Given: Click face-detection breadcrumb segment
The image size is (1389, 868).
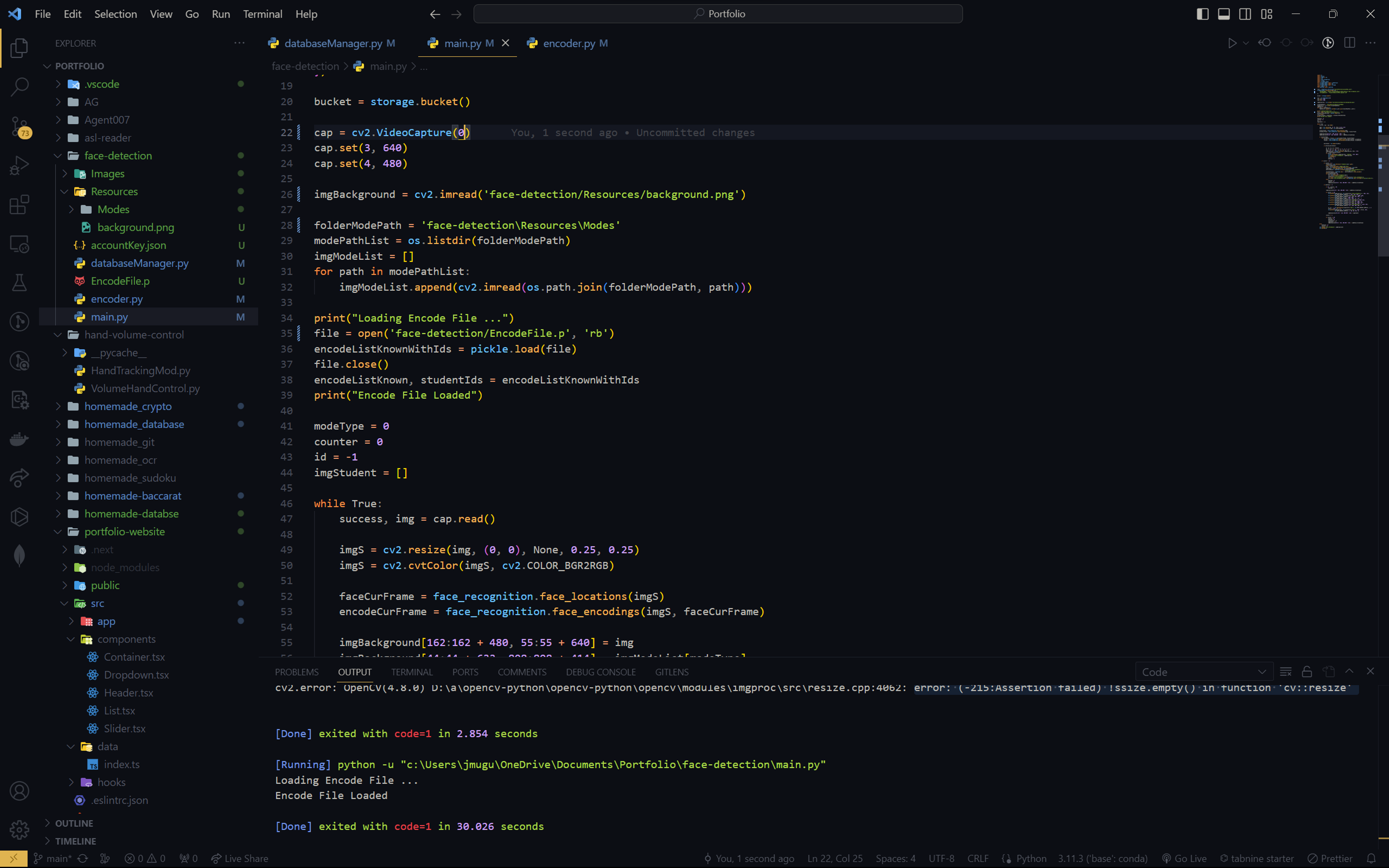Looking at the screenshot, I should [x=305, y=67].
